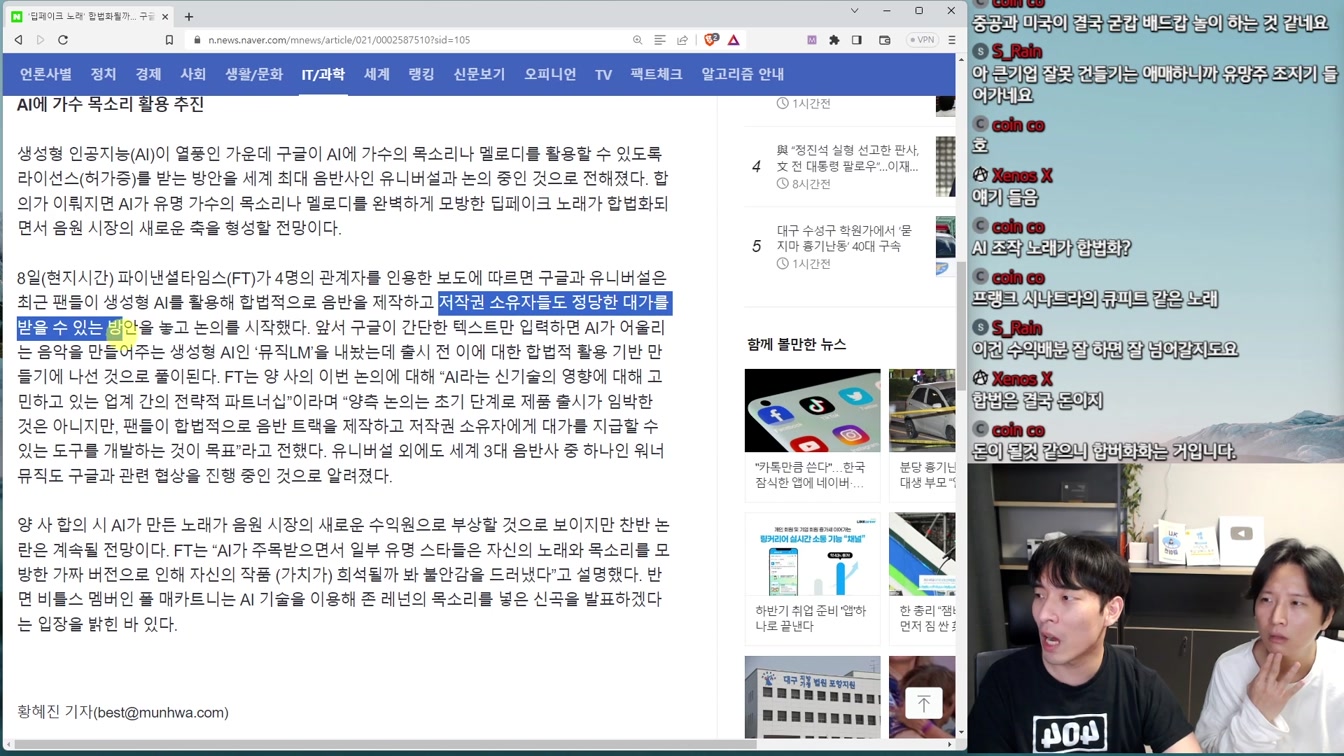This screenshot has width=1344, height=756.
Task: Click the reporter email best@munhwa.com
Action: tap(161, 712)
